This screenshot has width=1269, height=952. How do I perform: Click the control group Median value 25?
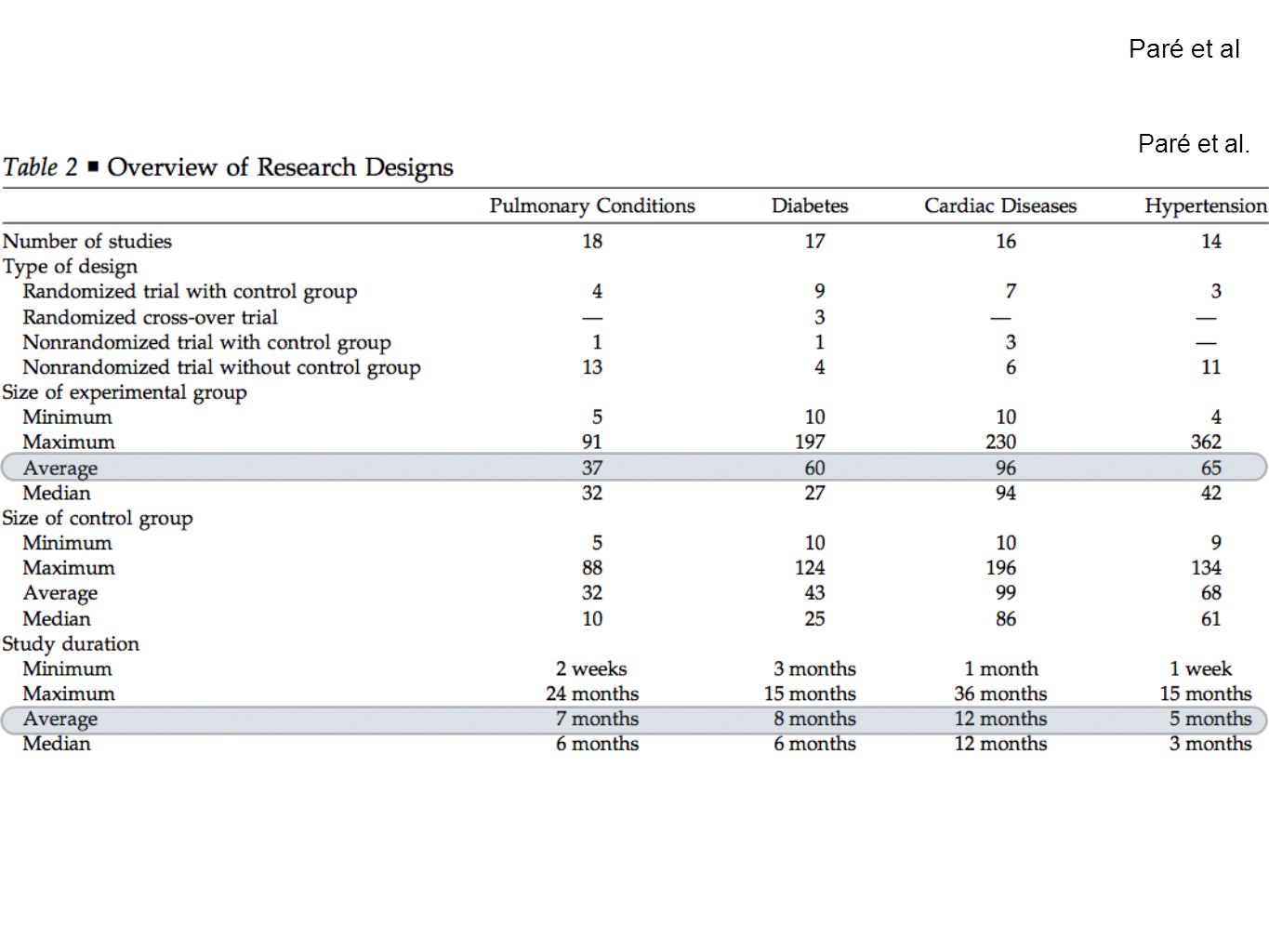pyautogui.click(x=814, y=618)
